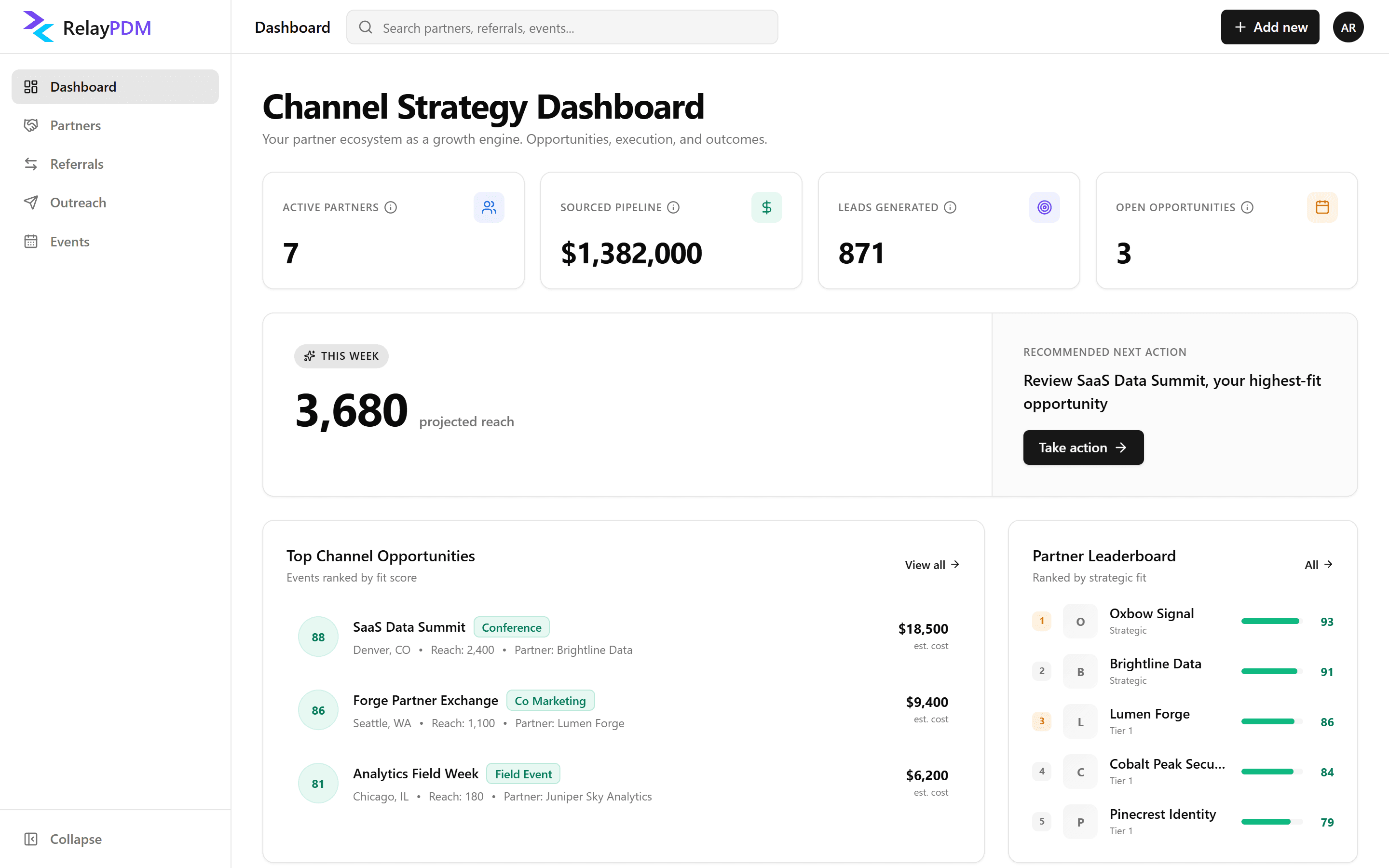Click the THIS WEEK badge

click(x=341, y=356)
